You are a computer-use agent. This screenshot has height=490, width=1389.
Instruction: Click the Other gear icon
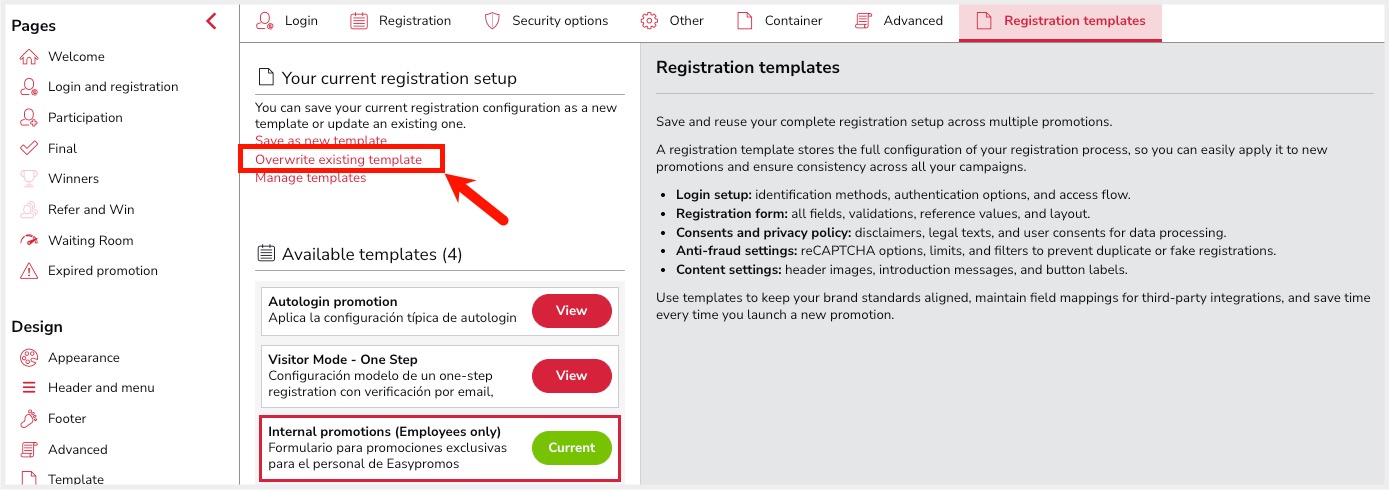(649, 21)
